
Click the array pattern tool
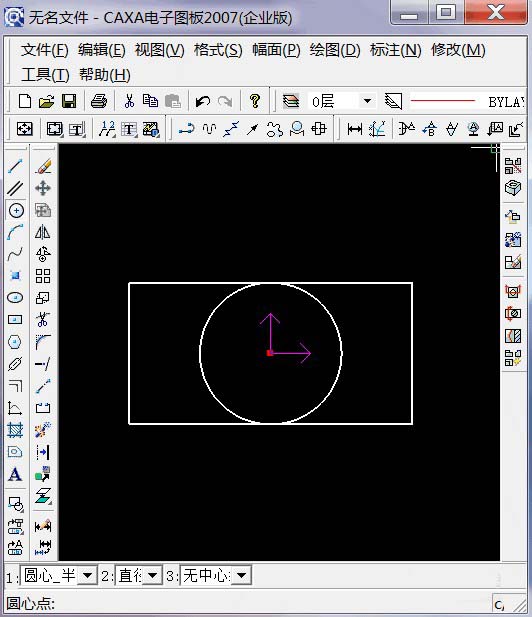(x=42, y=276)
